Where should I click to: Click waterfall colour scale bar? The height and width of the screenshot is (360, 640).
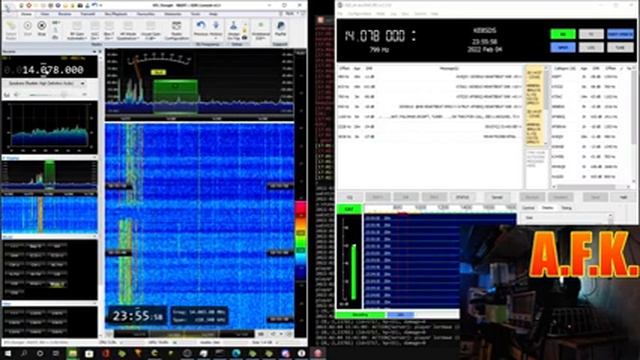coord(301,241)
